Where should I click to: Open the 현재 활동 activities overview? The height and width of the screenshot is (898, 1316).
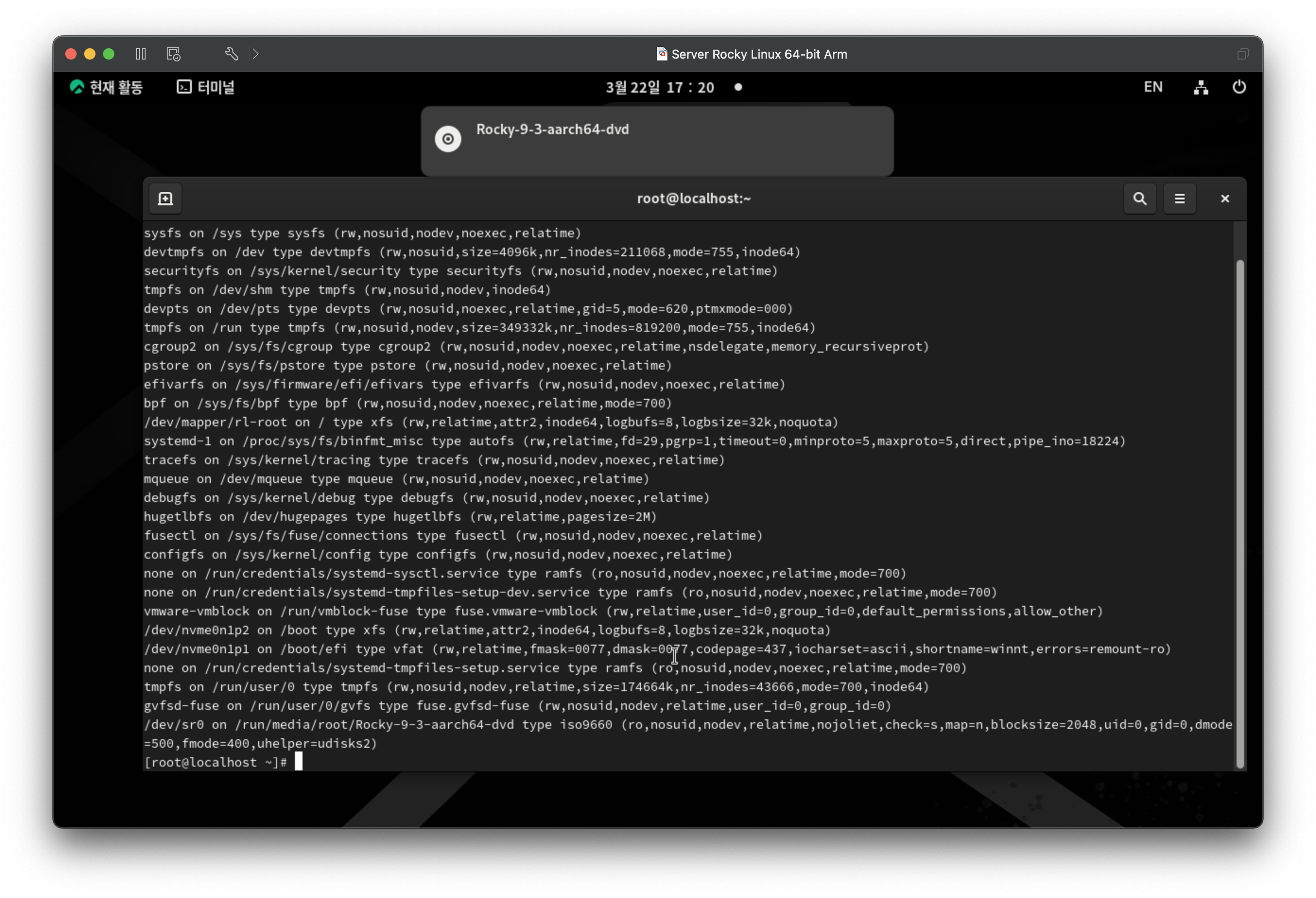(x=106, y=87)
